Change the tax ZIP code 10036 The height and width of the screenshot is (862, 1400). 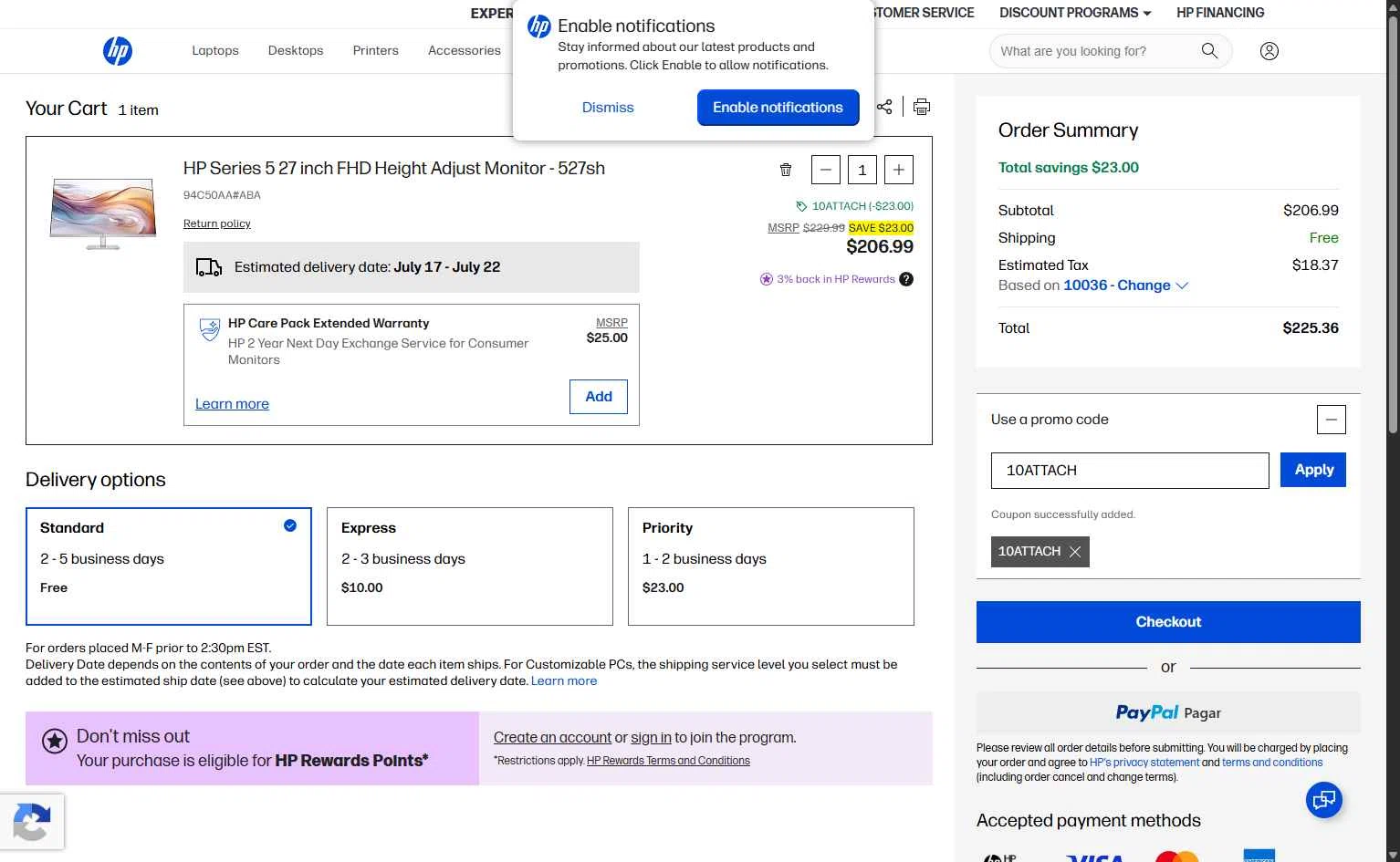click(x=1126, y=286)
